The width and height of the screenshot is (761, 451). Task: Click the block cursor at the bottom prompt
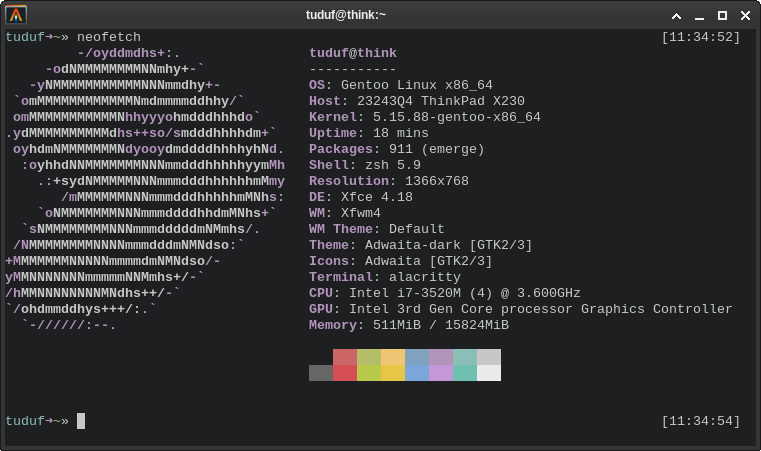pos(81,421)
